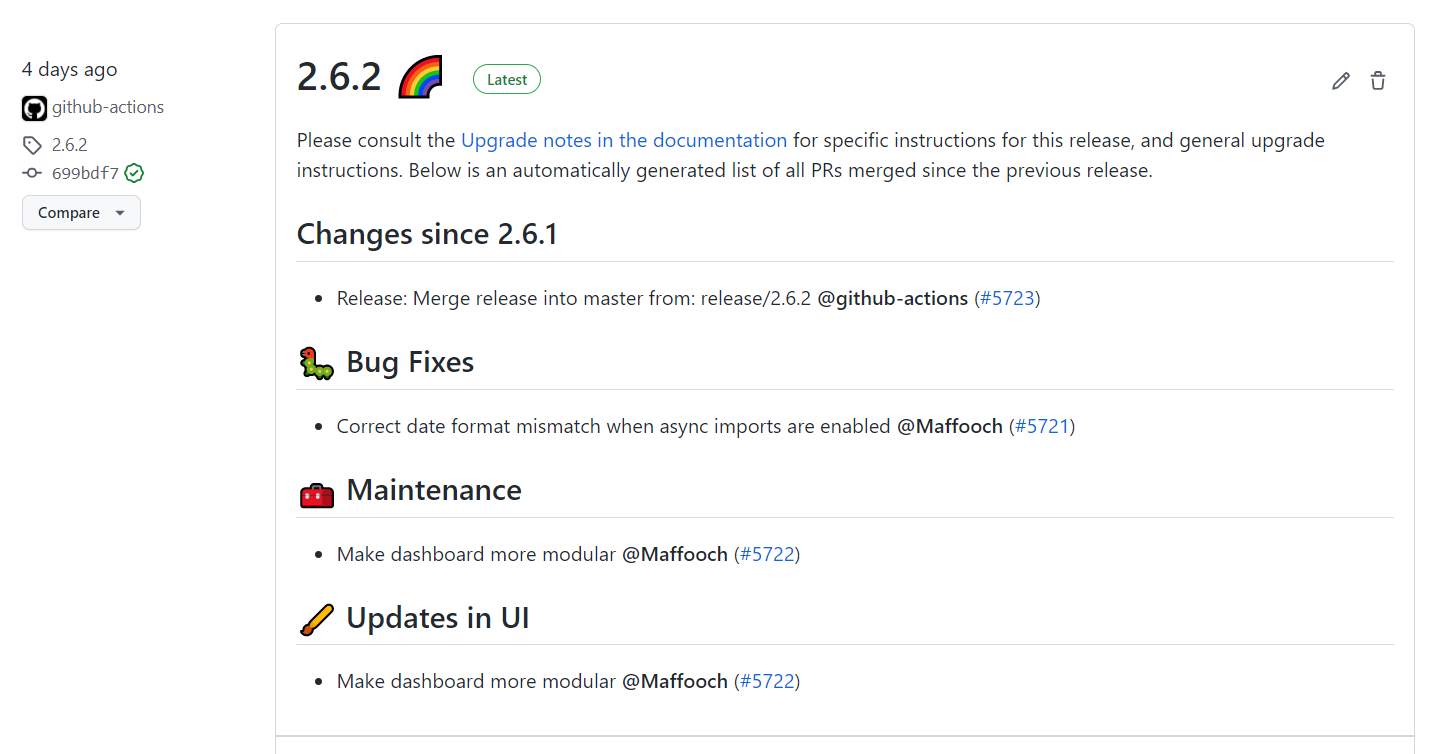Visit the github-actions profile link
The width and height of the screenshot is (1435, 754).
[107, 107]
